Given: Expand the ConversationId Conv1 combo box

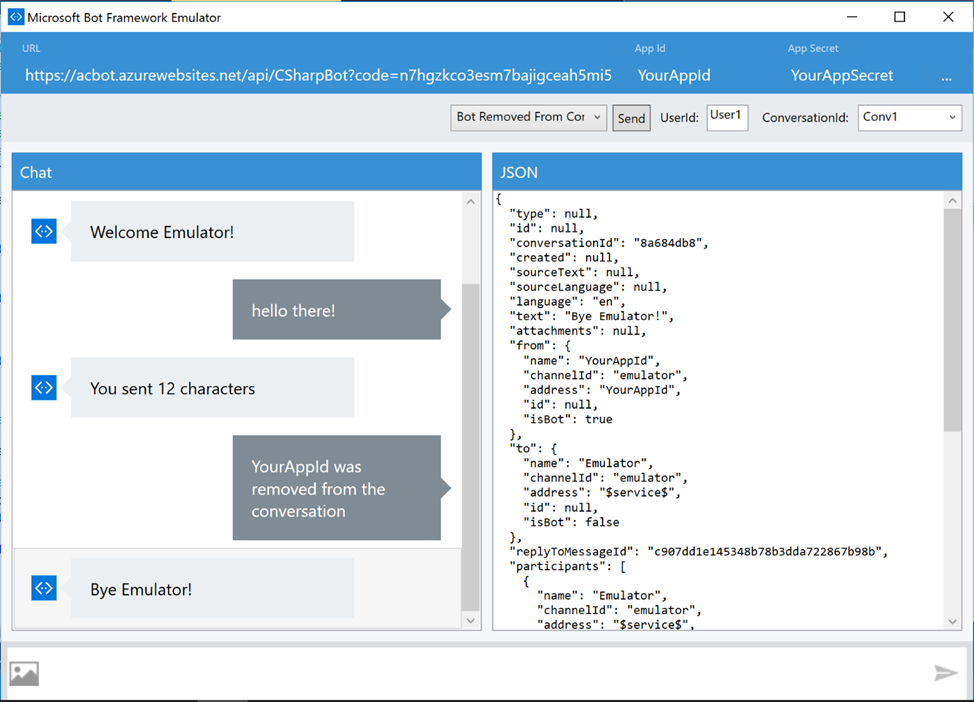Looking at the screenshot, I should (909, 117).
